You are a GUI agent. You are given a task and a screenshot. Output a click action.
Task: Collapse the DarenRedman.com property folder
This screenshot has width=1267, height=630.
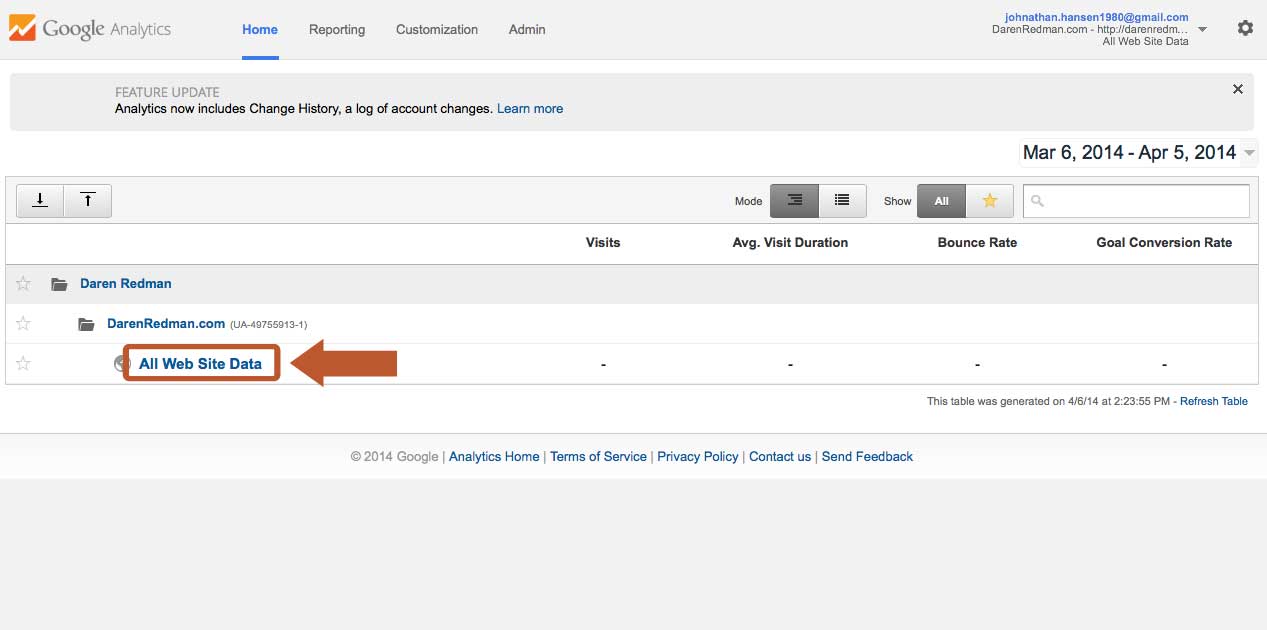[x=87, y=324]
